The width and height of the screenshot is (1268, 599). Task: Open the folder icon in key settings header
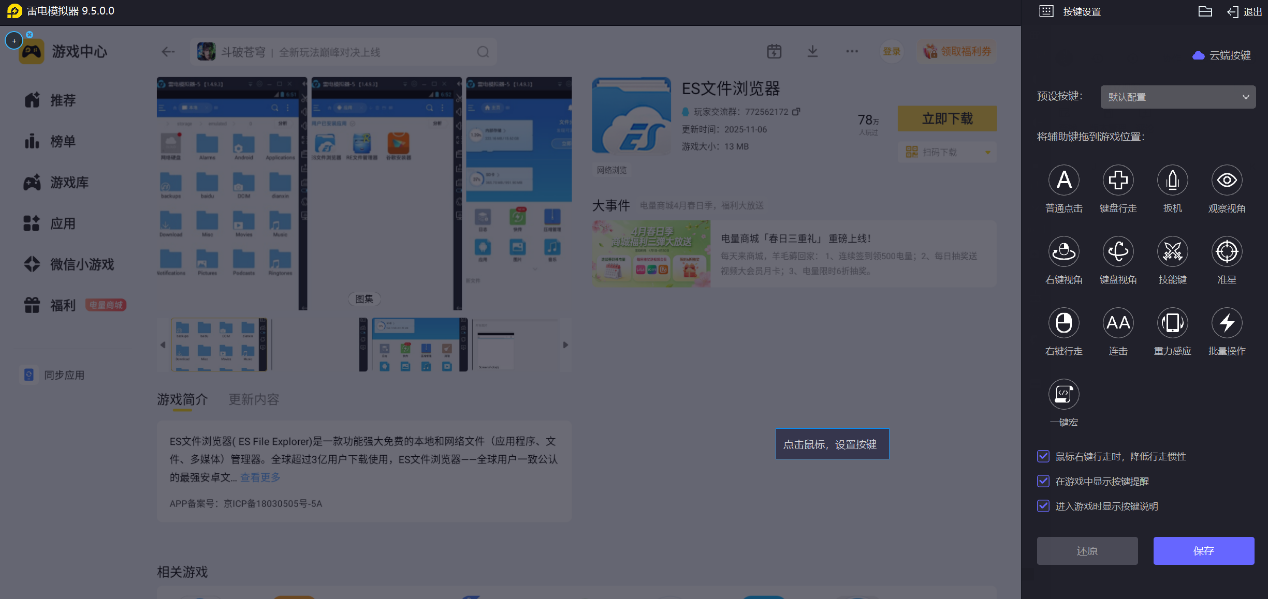coord(1205,11)
